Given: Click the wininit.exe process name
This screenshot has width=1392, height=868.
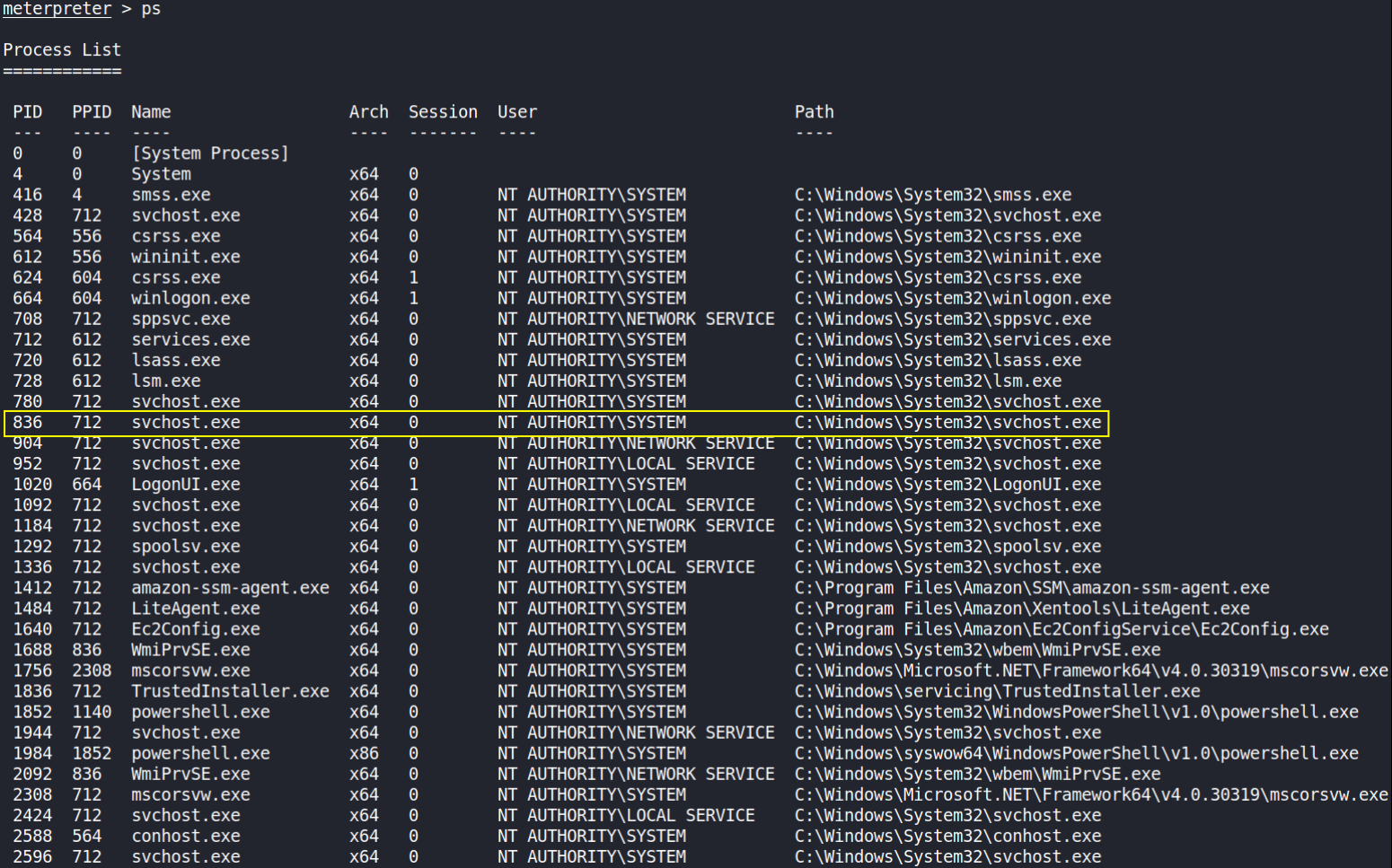Looking at the screenshot, I should pos(186,257).
